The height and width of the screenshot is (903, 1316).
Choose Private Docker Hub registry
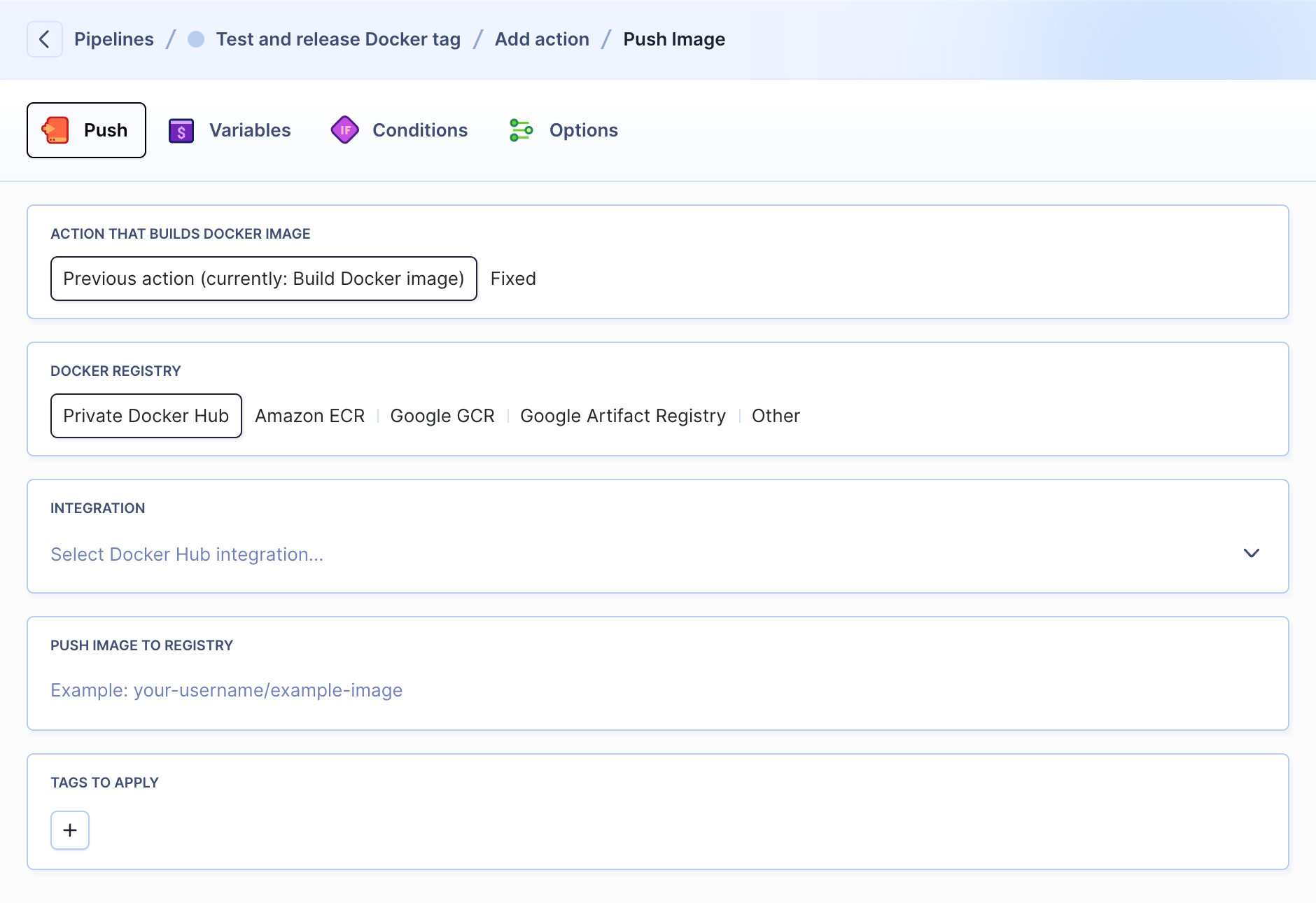[146, 416]
